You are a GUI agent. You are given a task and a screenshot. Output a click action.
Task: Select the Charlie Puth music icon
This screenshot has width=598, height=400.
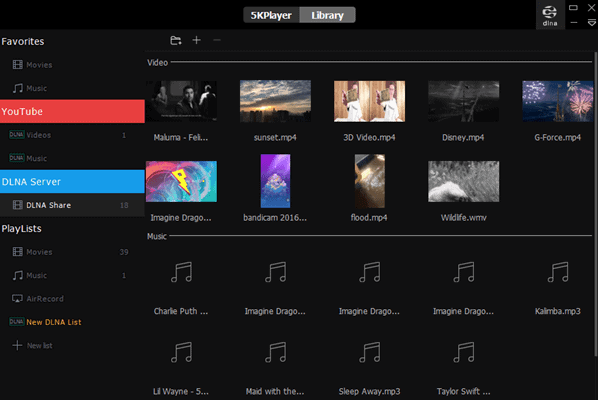tap(181, 272)
